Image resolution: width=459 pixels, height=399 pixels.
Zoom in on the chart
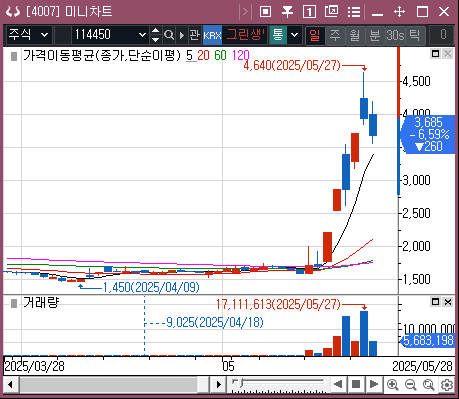coord(393,385)
